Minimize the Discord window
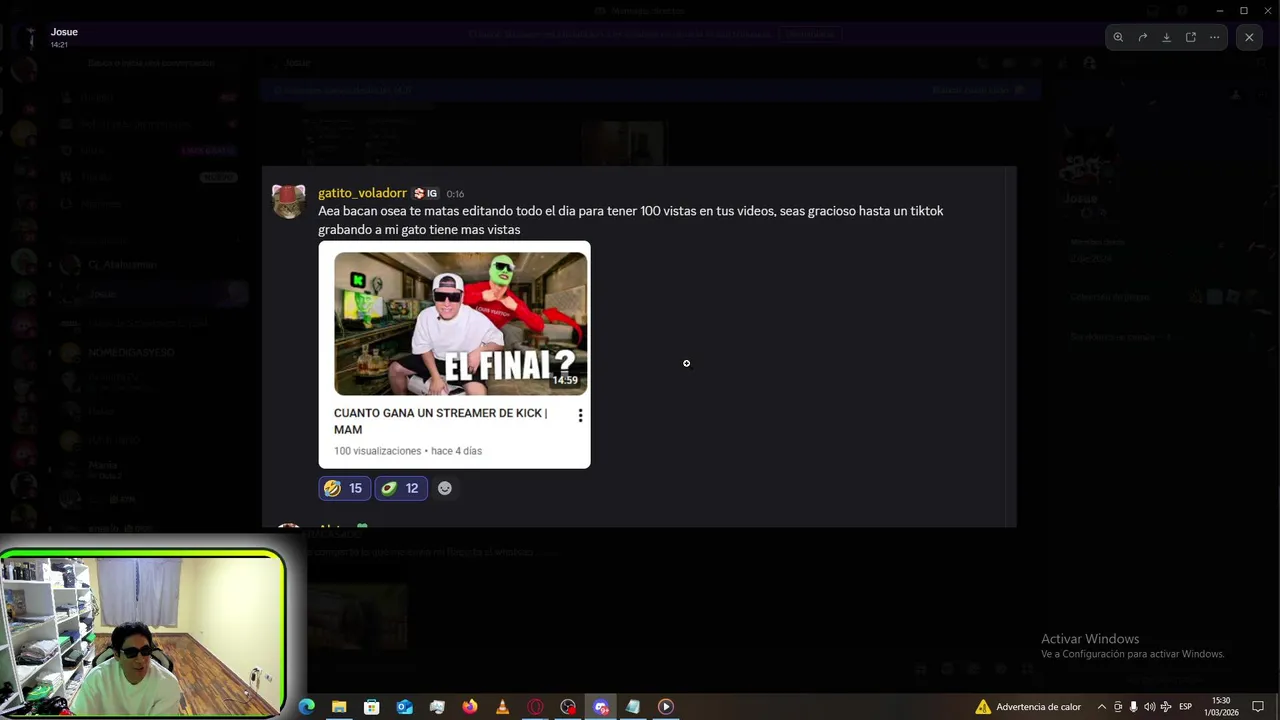Viewport: 1280px width, 720px height. point(1220,10)
